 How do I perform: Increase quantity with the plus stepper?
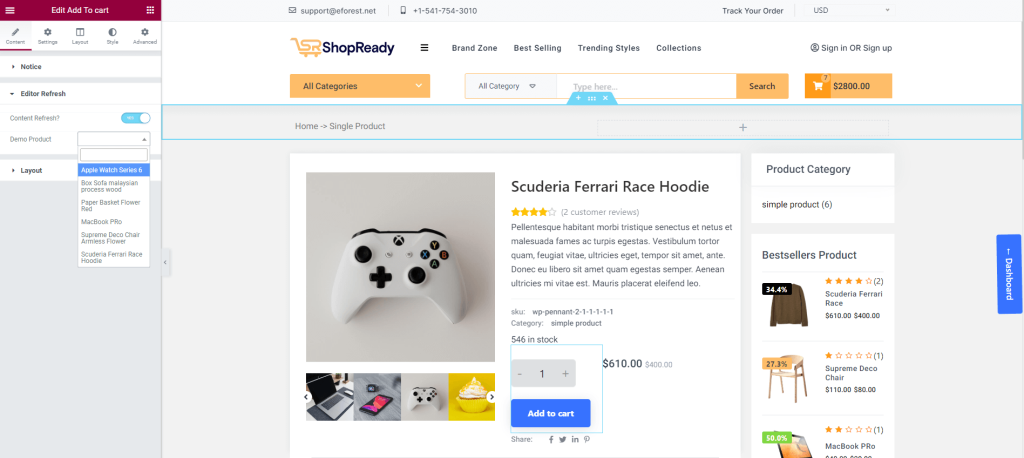point(566,374)
